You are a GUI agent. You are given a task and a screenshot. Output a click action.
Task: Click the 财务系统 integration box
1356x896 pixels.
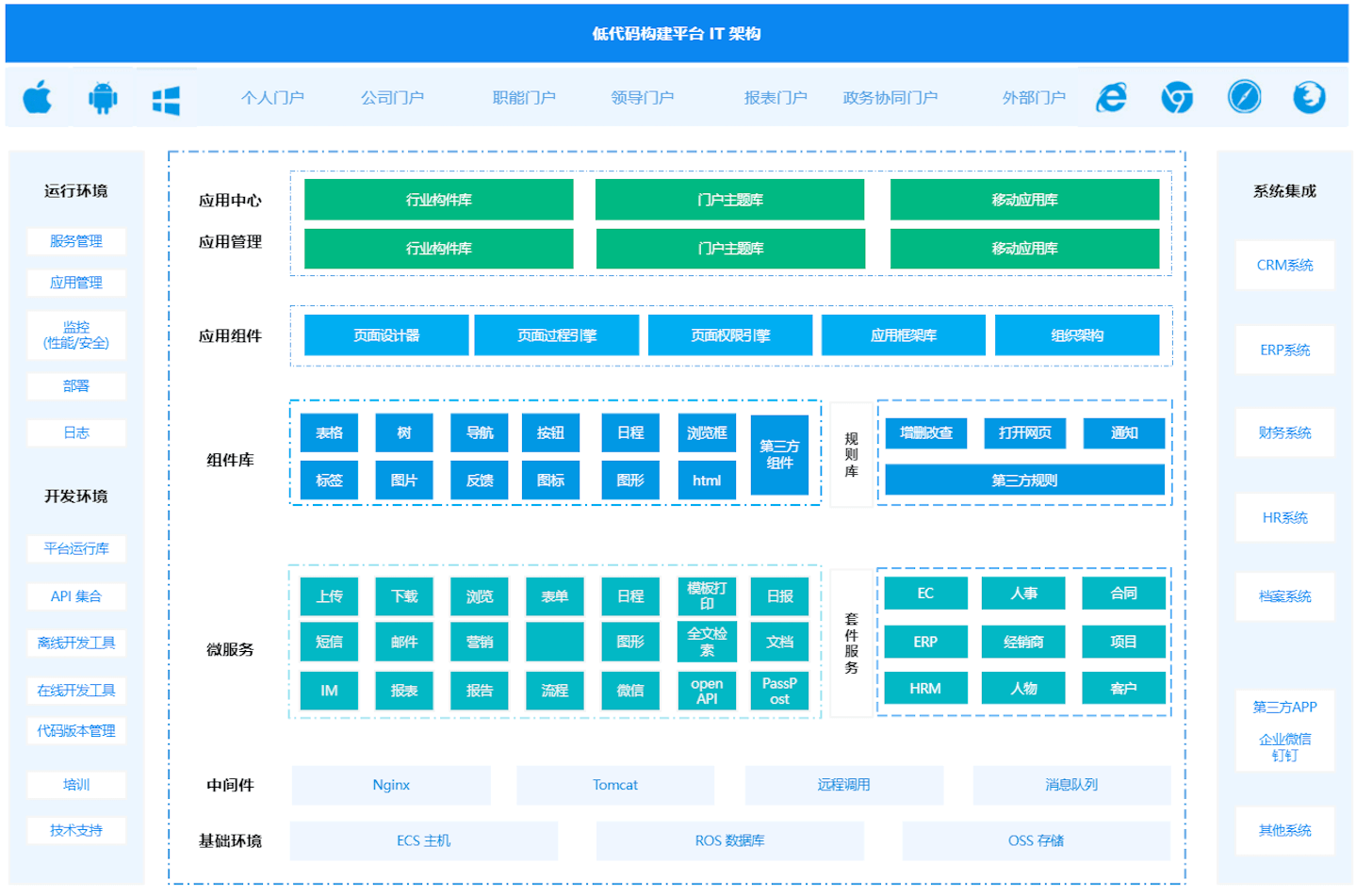(1285, 433)
